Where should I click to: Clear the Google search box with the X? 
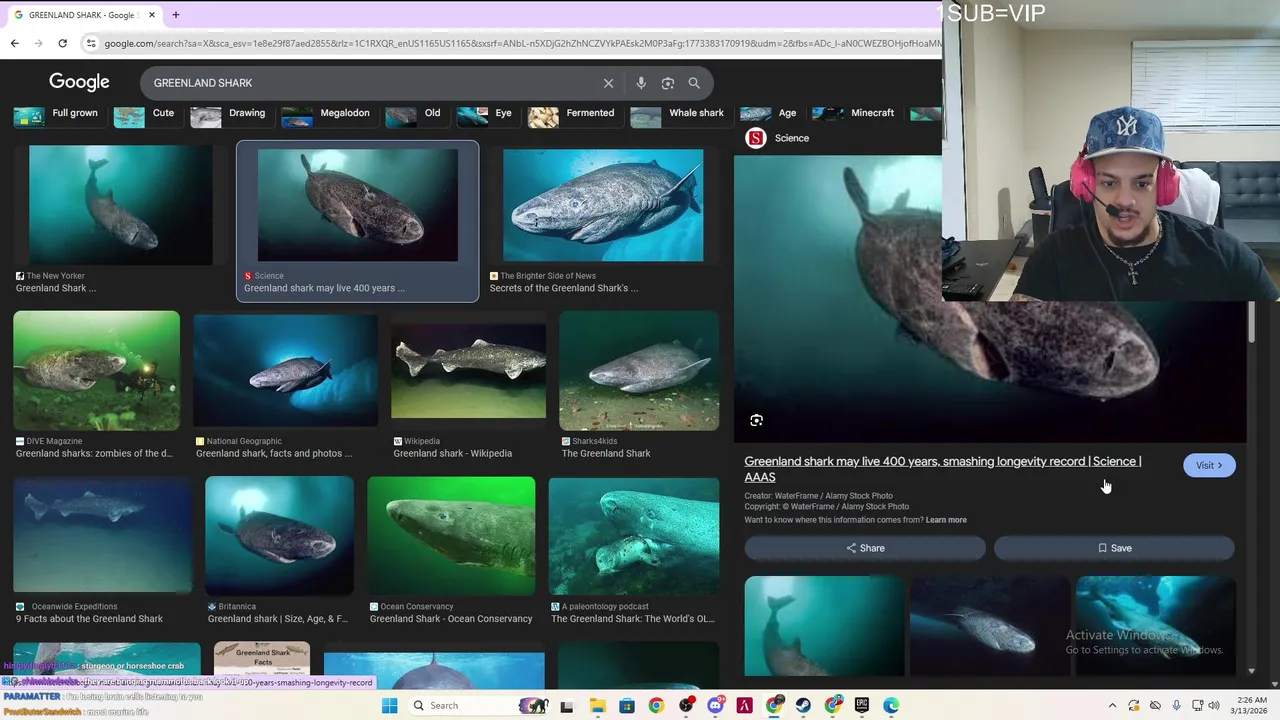608,83
